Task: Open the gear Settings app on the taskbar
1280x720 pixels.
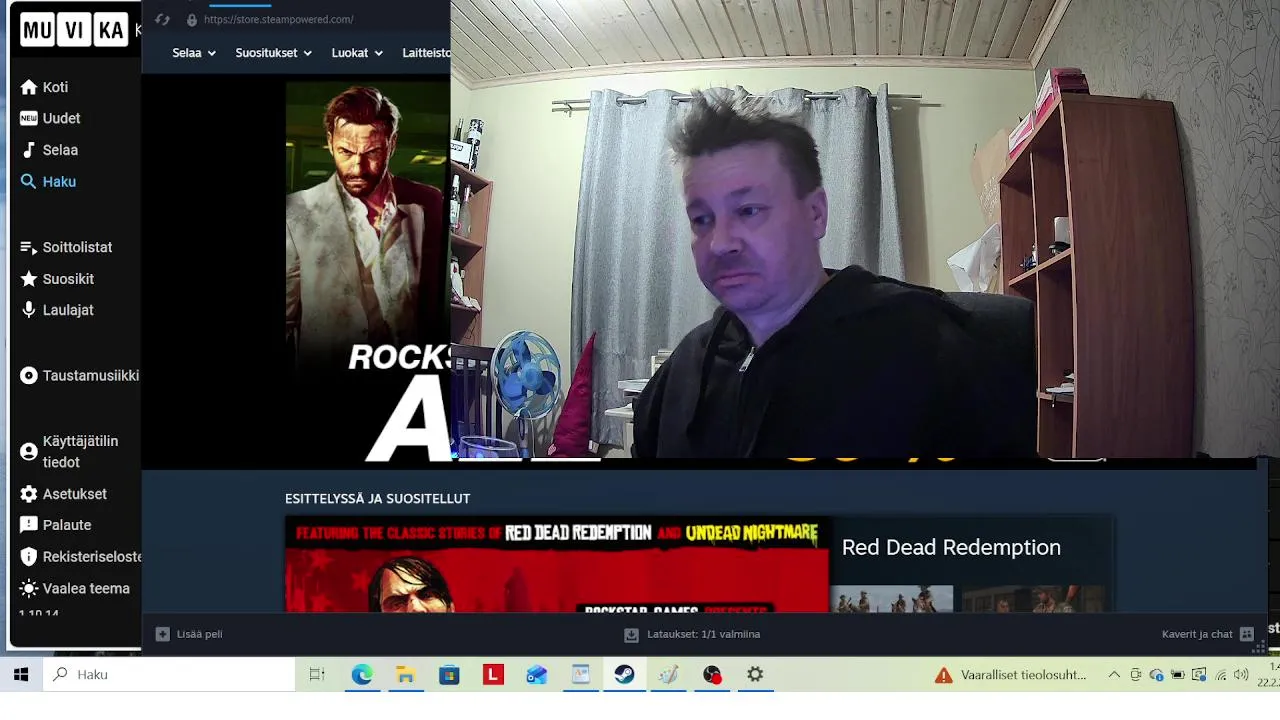Action: [755, 675]
